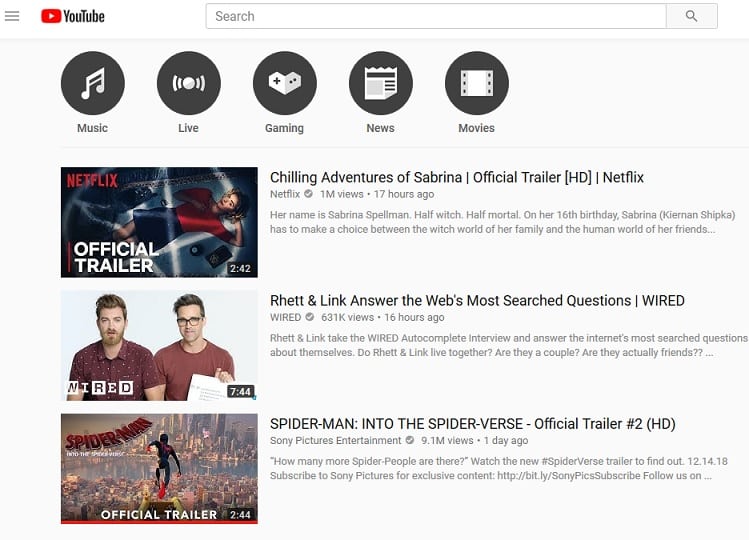Open SPIDER-MAN: INTO THE SPIDER-VERSE title
The image size is (749, 540).
472,424
